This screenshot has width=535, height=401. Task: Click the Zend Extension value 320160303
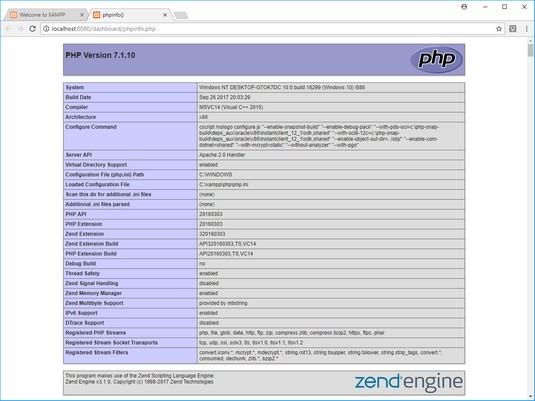[212, 234]
